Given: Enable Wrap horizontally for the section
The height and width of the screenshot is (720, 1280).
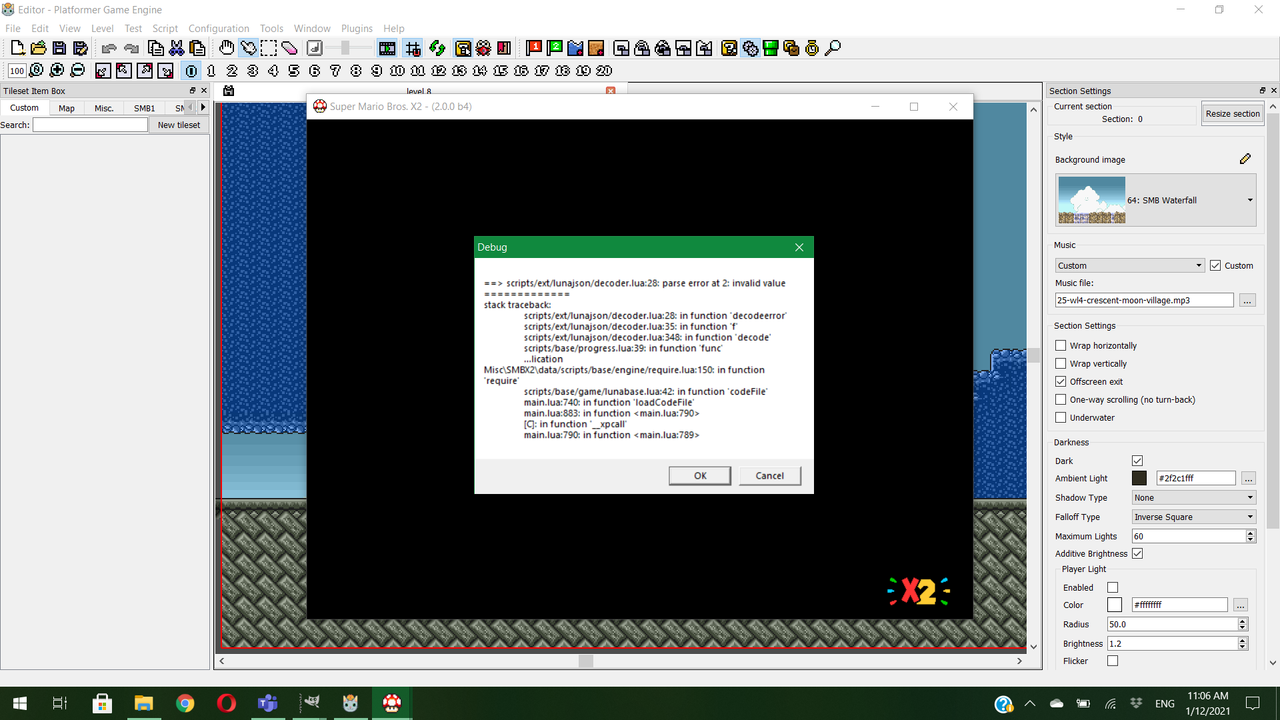Looking at the screenshot, I should (1060, 345).
